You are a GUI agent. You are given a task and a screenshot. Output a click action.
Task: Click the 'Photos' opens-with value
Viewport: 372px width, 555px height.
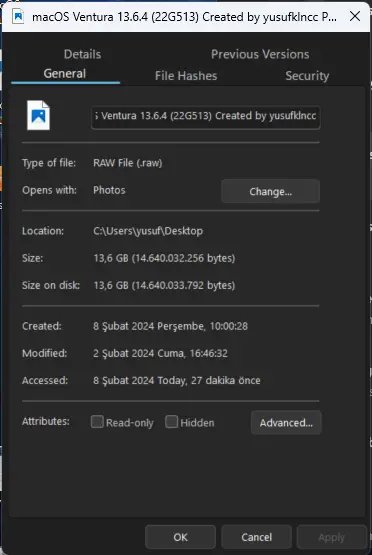[x=109, y=190]
